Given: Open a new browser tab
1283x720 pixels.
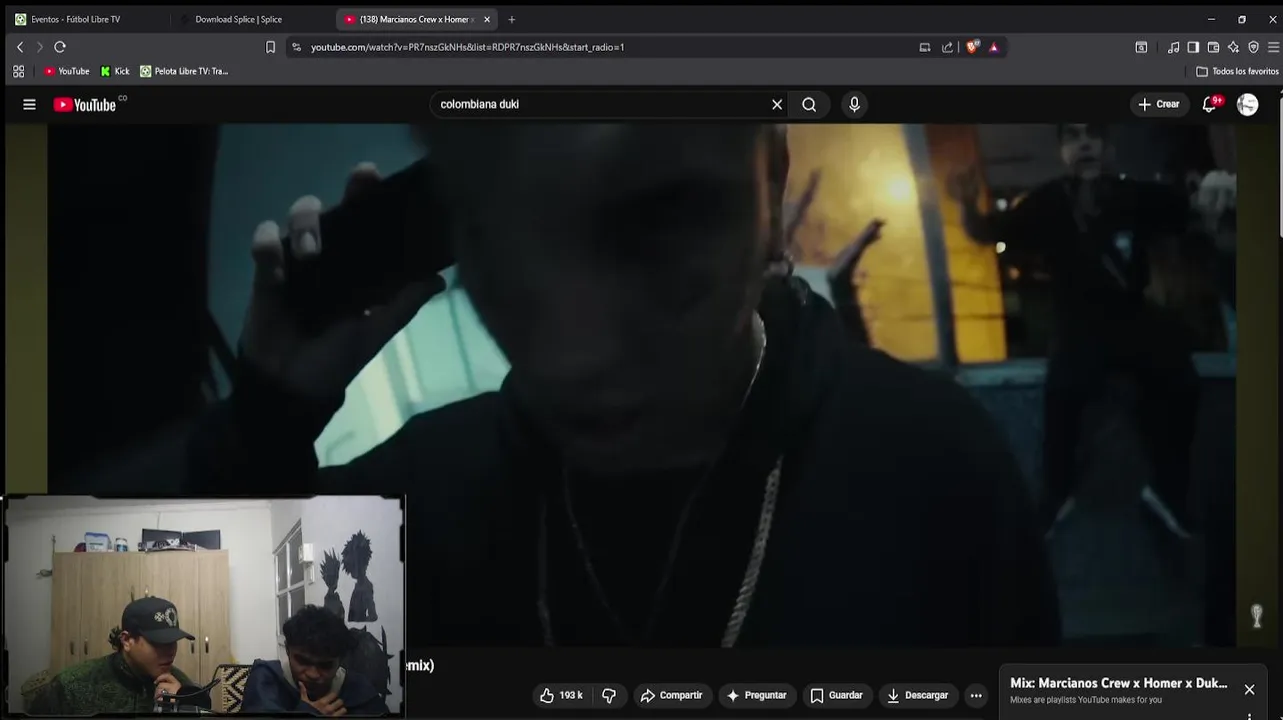Looking at the screenshot, I should tap(511, 19).
